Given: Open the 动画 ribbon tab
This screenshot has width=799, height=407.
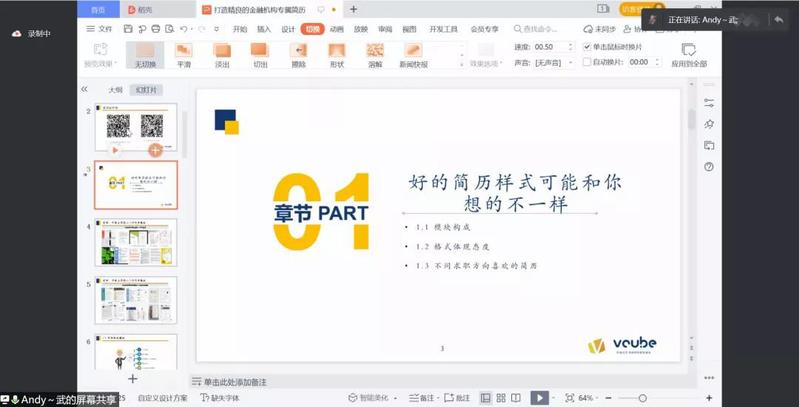Looking at the screenshot, I should pyautogui.click(x=337, y=29).
